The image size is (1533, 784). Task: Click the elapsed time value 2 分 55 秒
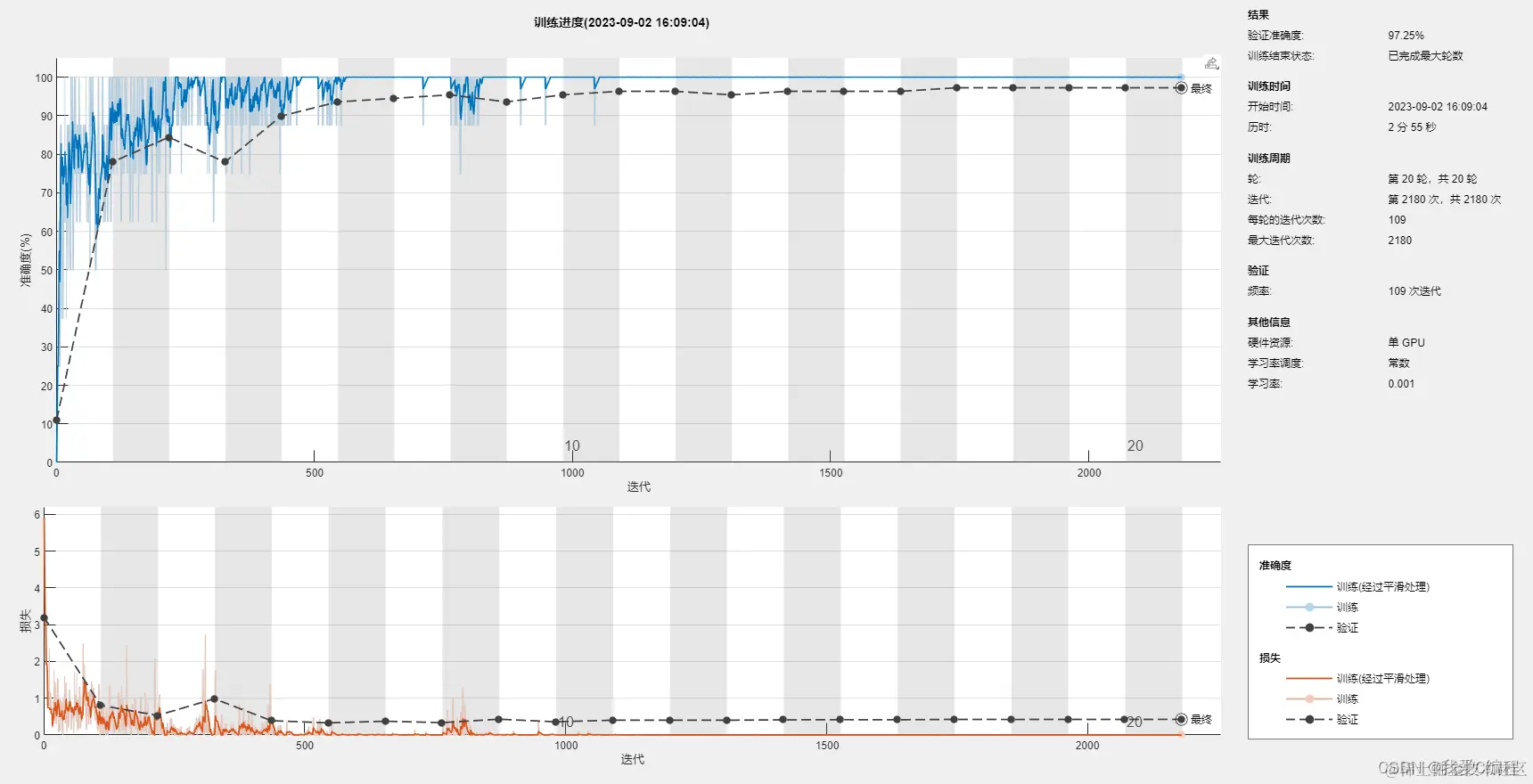pyautogui.click(x=1412, y=127)
